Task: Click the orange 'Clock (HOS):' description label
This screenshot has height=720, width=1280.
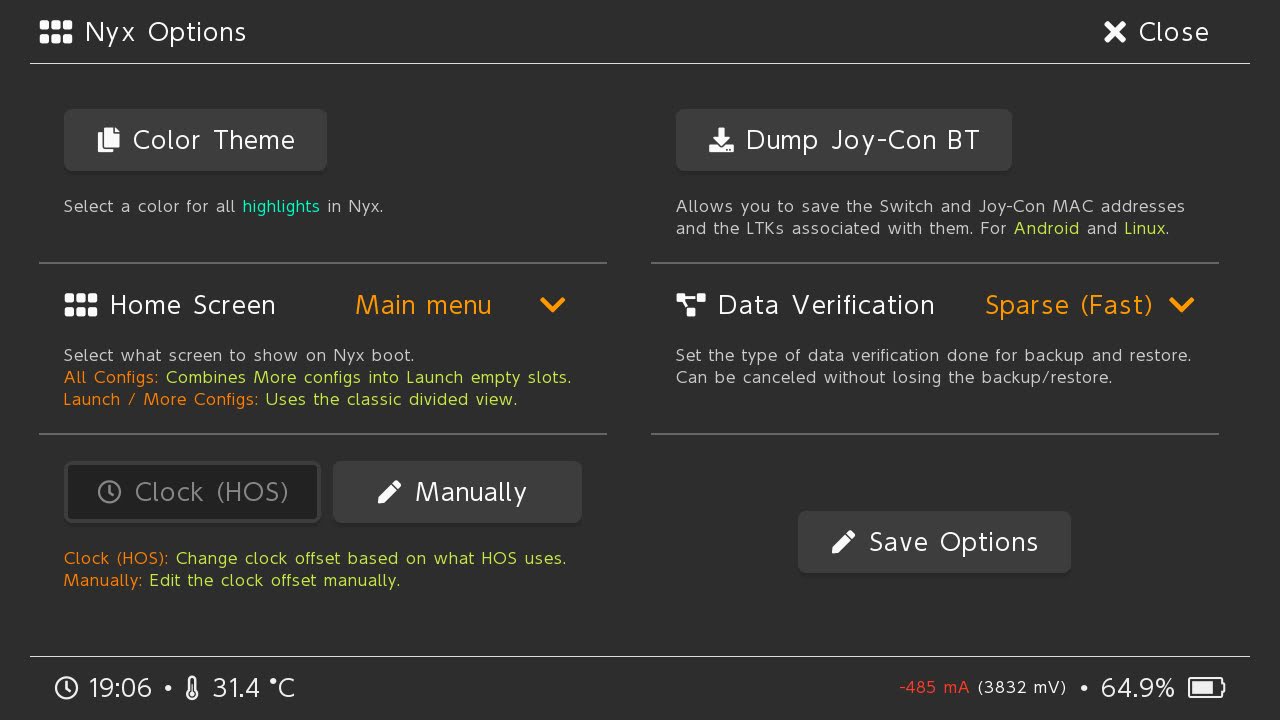Action: pyautogui.click(x=116, y=559)
